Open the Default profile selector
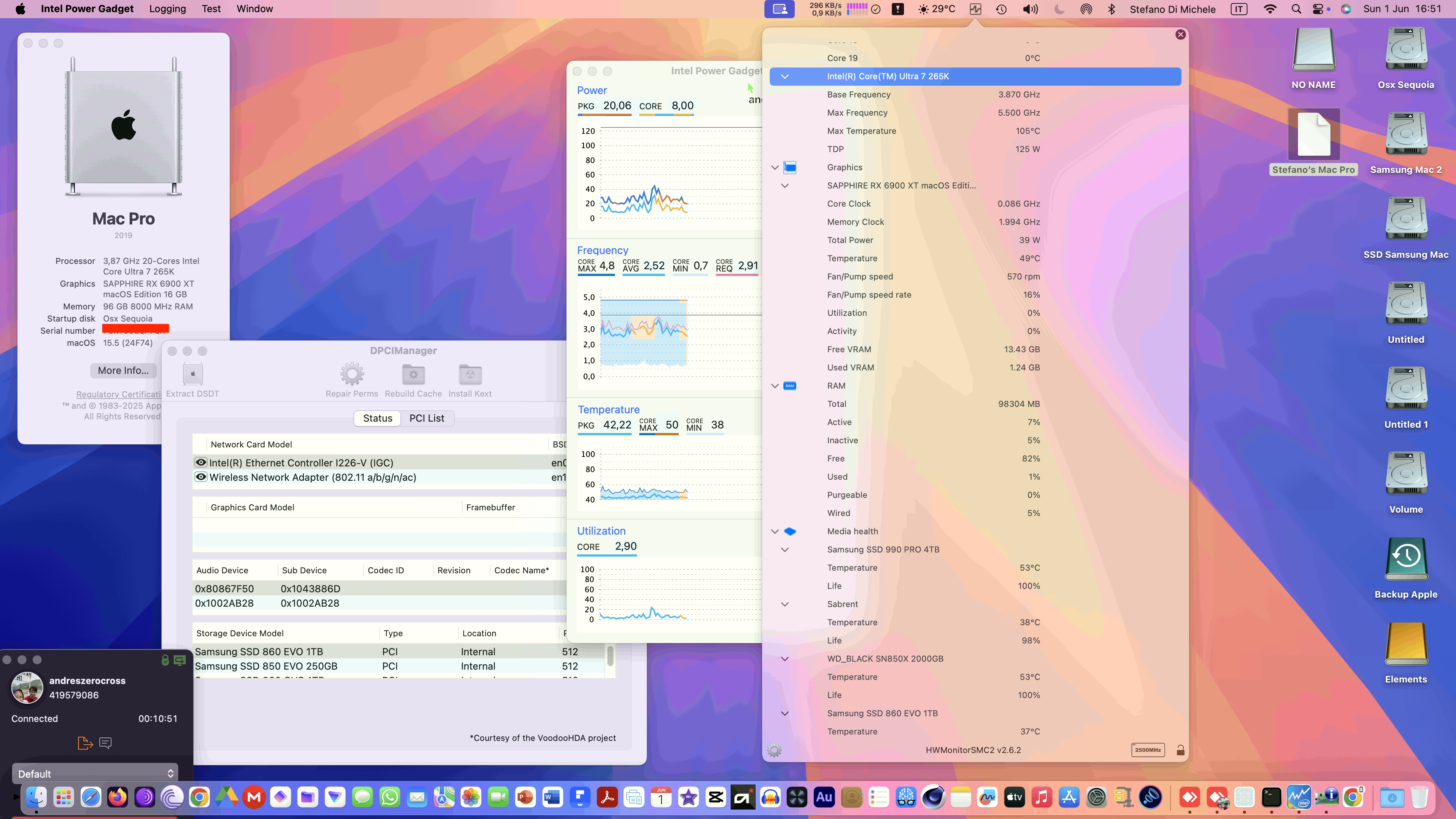This screenshot has width=1456, height=819. coord(95,773)
